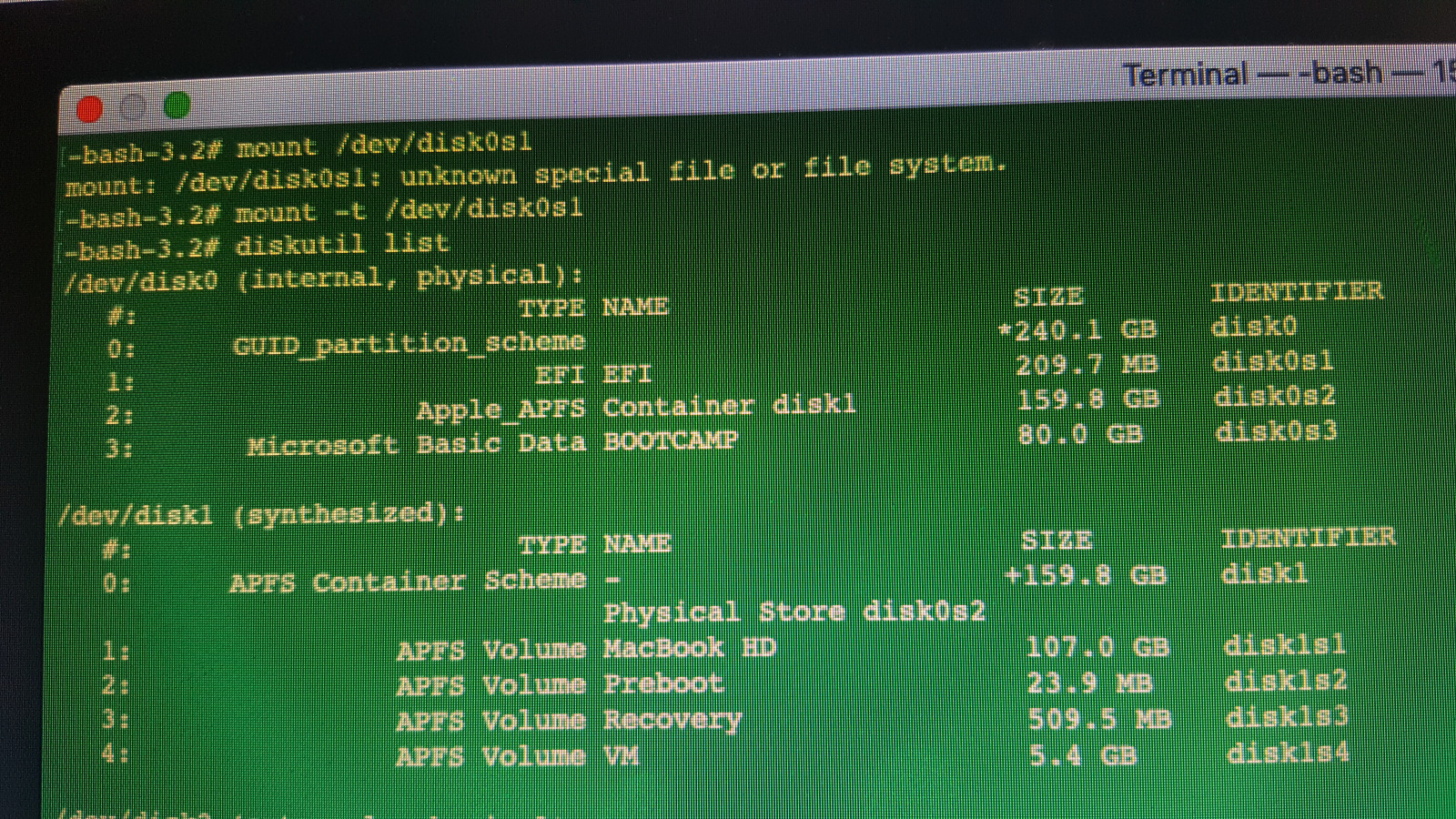Click the 'BOOTCAMP' partition name

pos(670,440)
